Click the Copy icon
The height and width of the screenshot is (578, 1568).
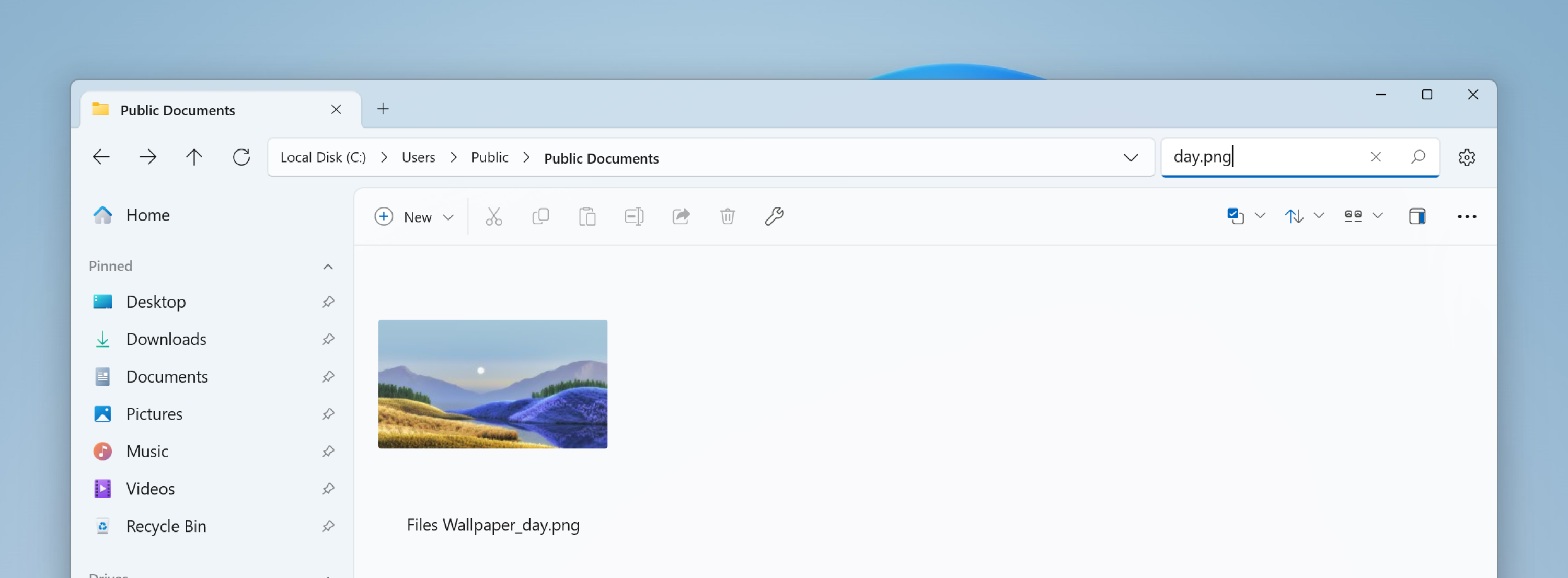(540, 216)
